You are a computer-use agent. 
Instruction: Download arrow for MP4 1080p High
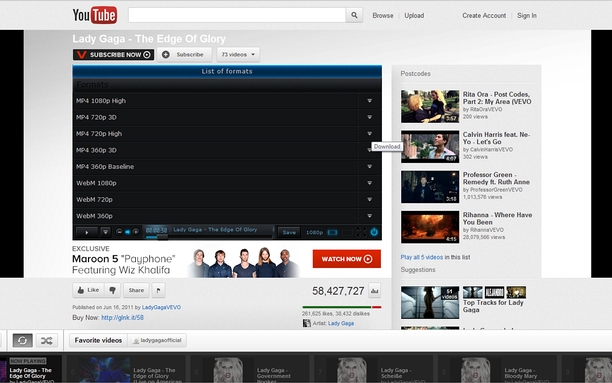click(x=369, y=101)
